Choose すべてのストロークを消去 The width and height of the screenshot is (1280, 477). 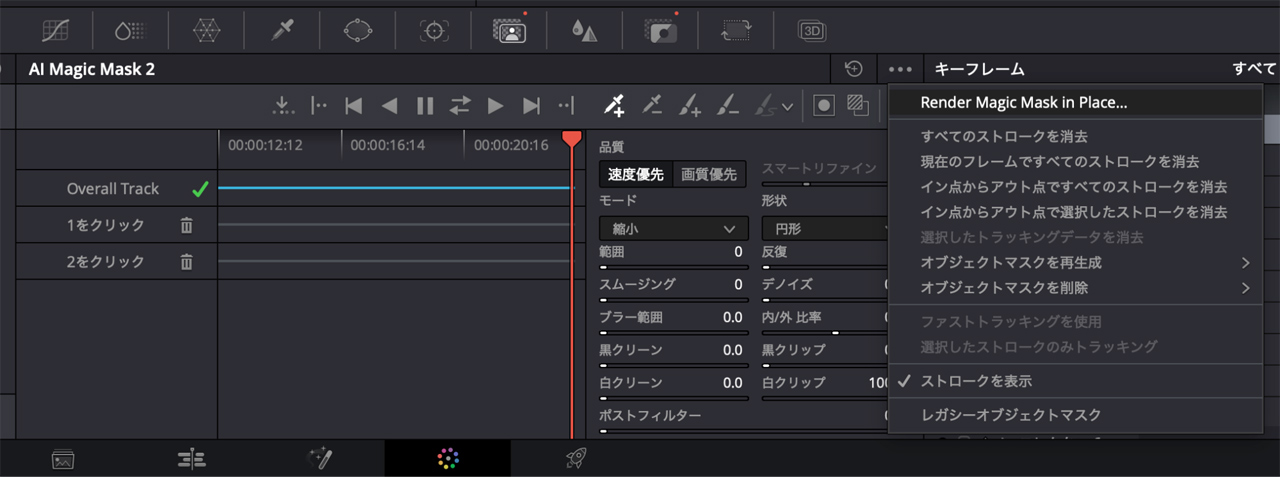[x=1075, y=136]
